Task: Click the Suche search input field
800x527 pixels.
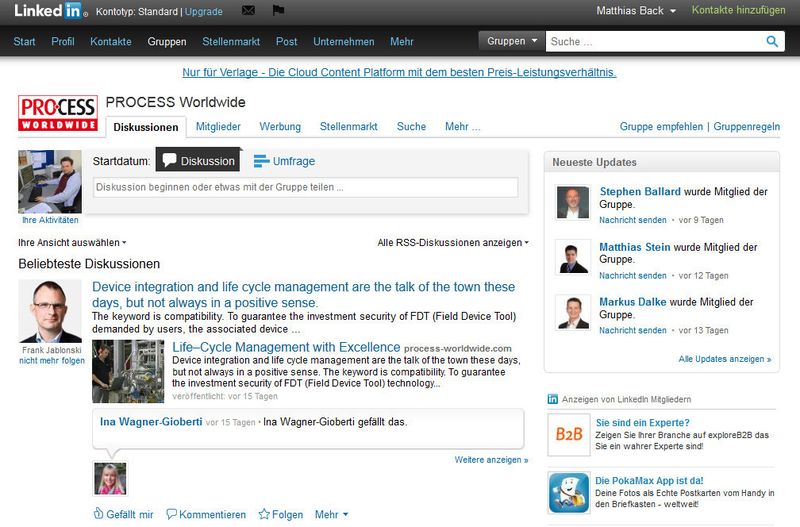Action: (655, 41)
